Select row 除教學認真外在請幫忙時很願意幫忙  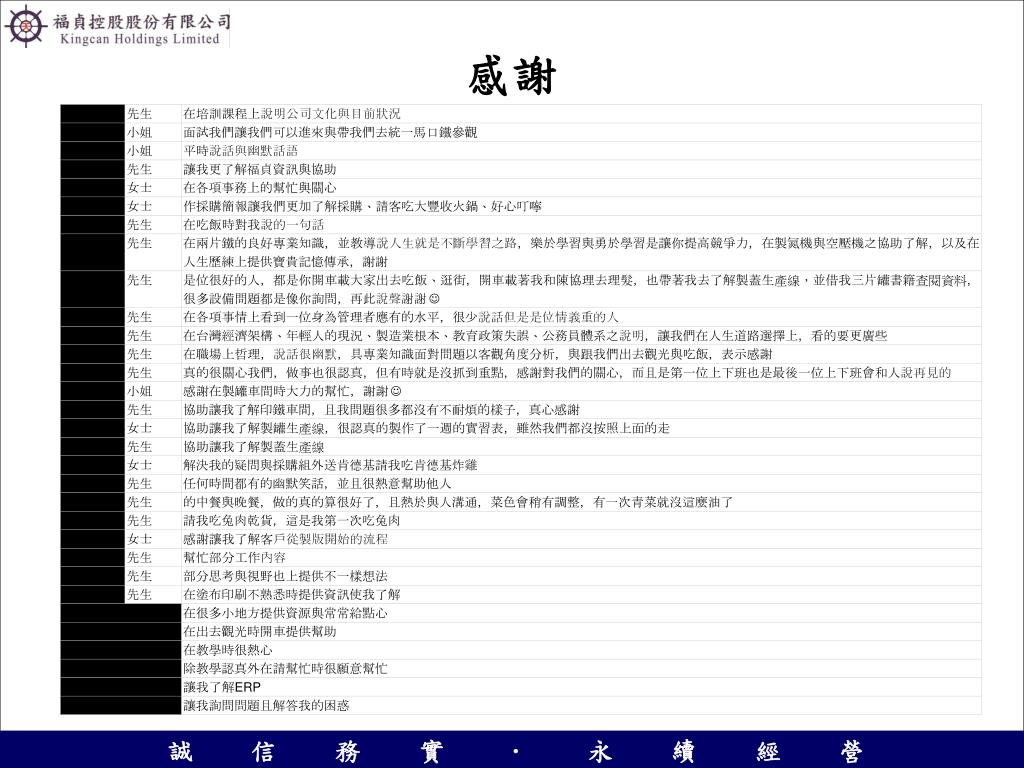(521, 669)
